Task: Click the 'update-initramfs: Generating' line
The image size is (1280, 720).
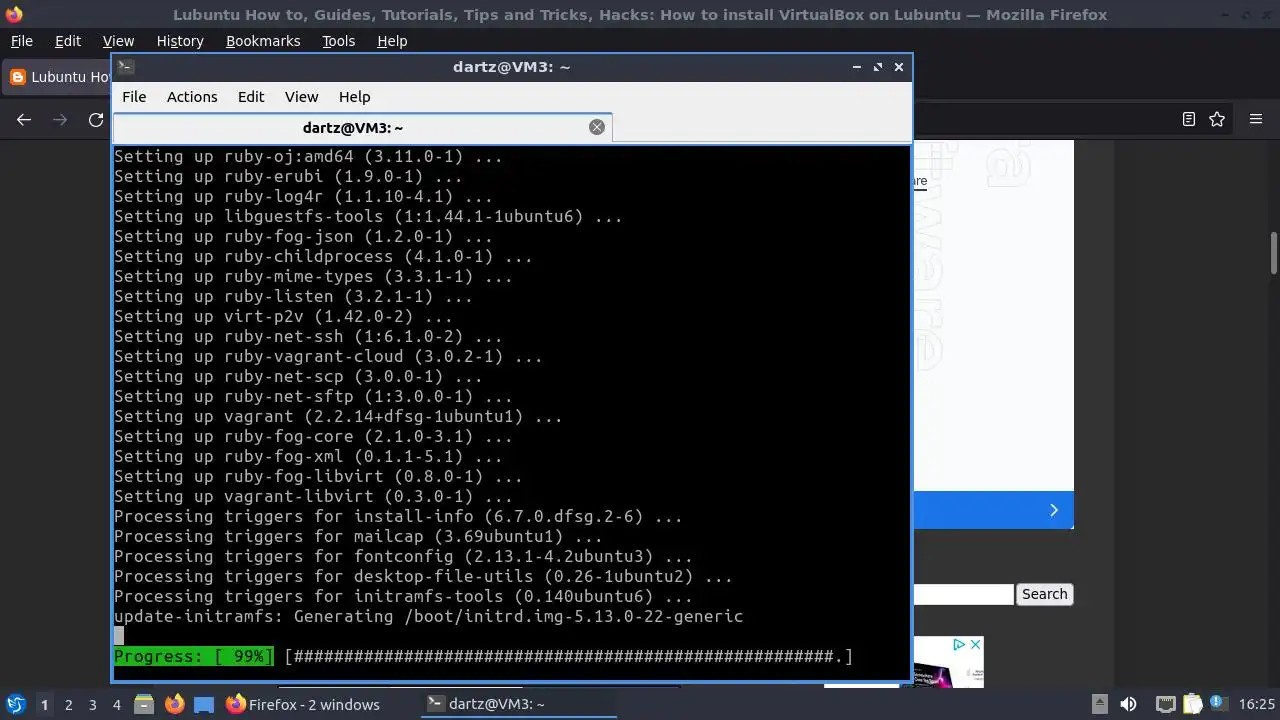Action: coord(428,616)
